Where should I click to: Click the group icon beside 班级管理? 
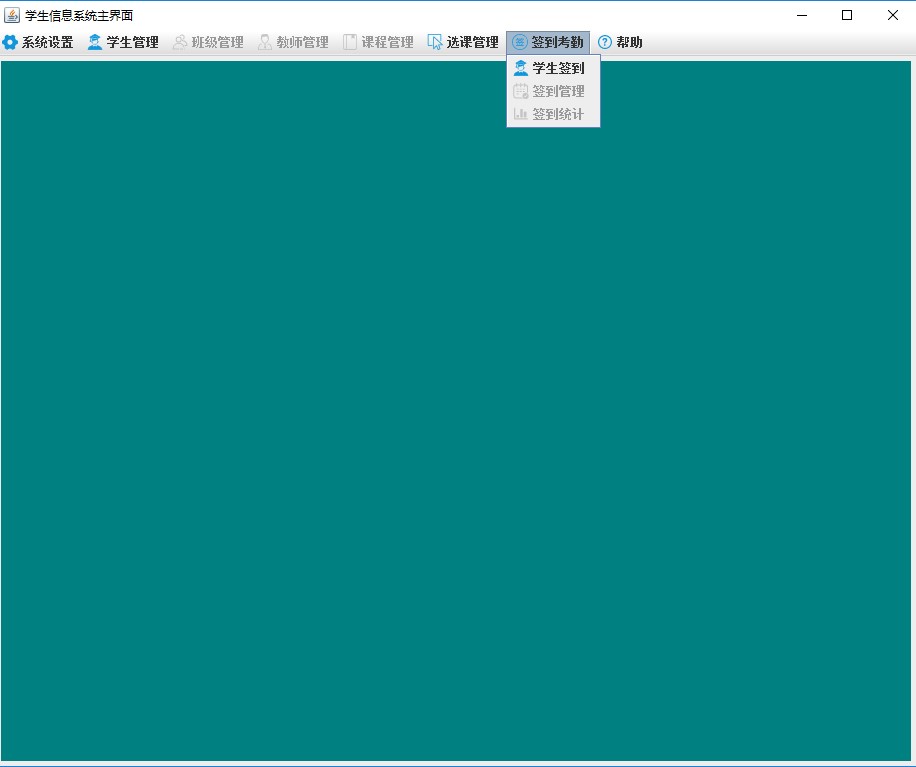click(x=180, y=42)
